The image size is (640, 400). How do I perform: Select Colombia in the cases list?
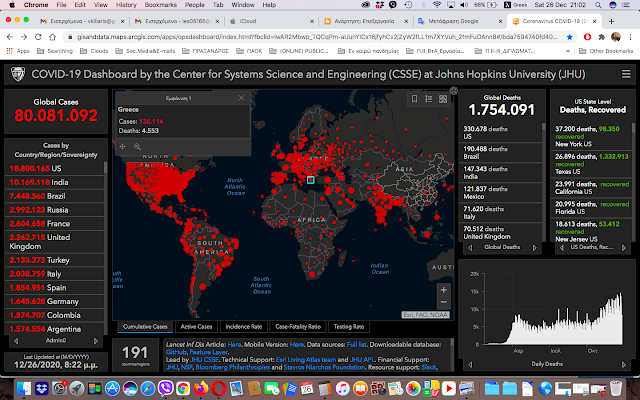click(x=54, y=315)
